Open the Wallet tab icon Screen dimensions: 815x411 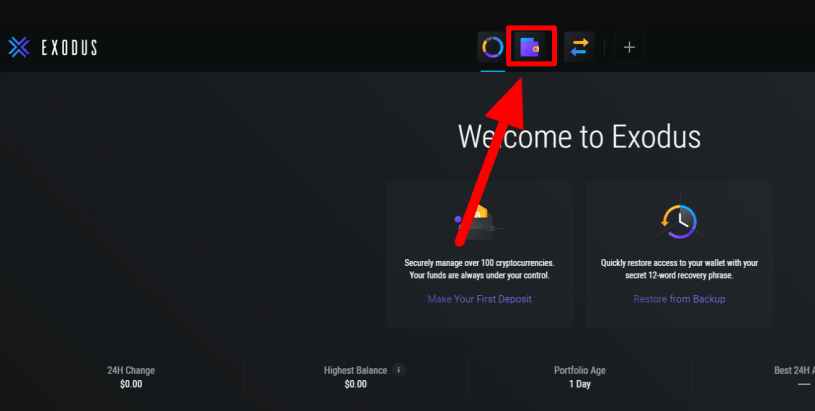click(x=530, y=47)
